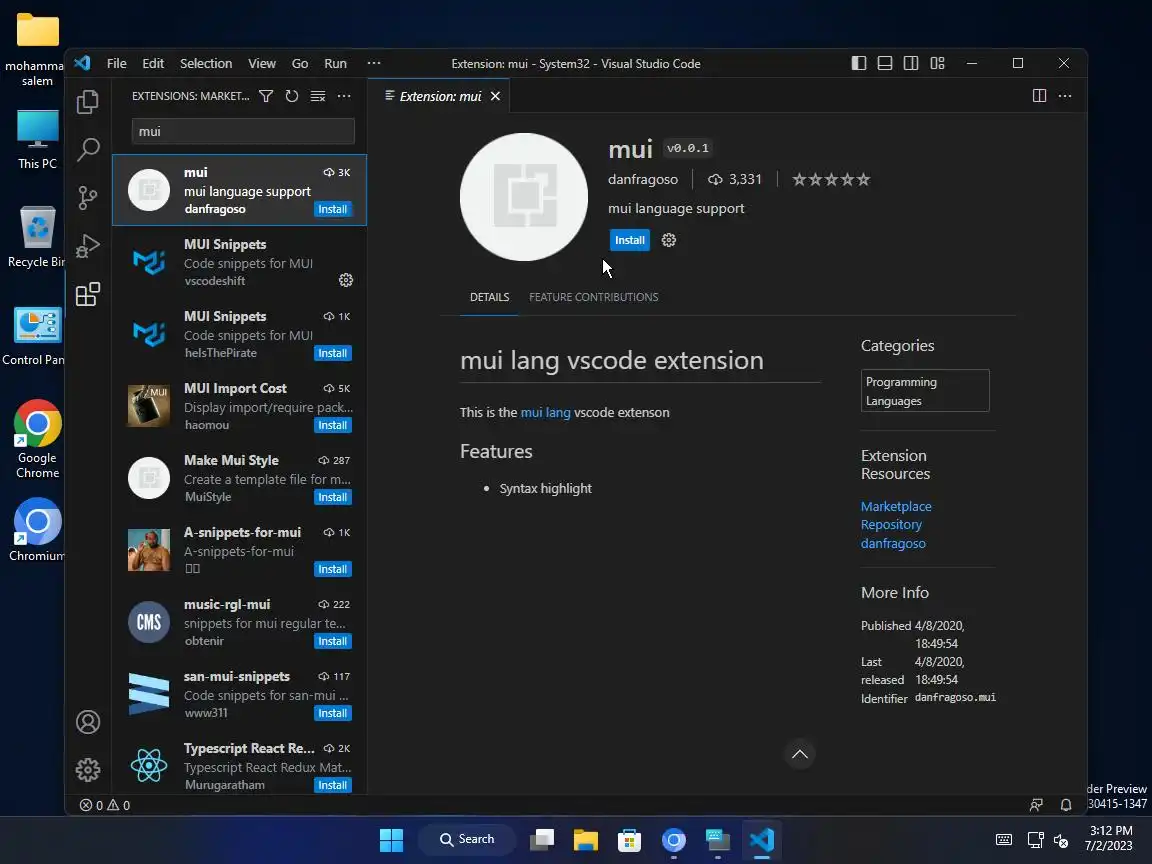Install MUI Snippets by helsThePirate
Viewport: 1152px width, 864px height.
tap(332, 353)
